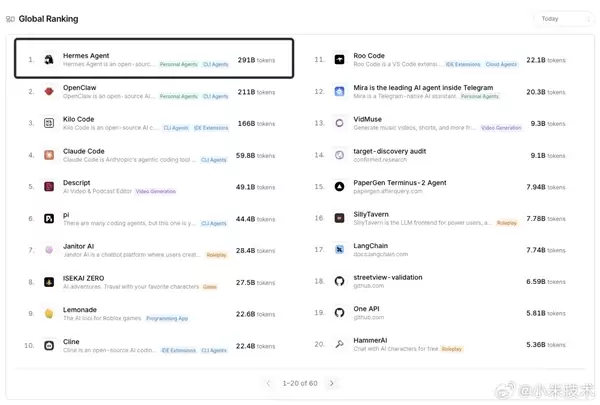The height and width of the screenshot is (405, 600).
Task: Click the 5.36B tokens value
Action: coord(546,345)
